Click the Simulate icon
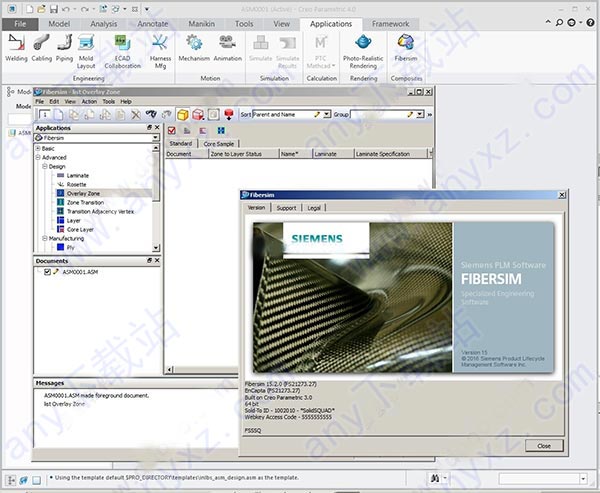 click(261, 47)
